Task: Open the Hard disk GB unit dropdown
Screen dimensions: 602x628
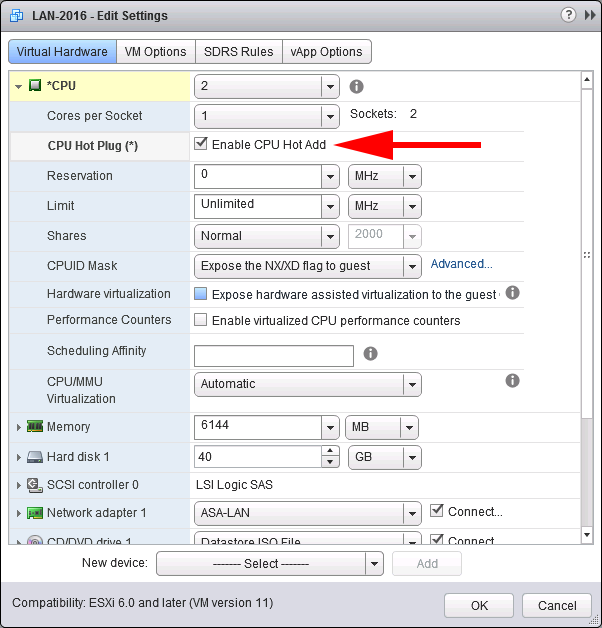Action: point(412,457)
